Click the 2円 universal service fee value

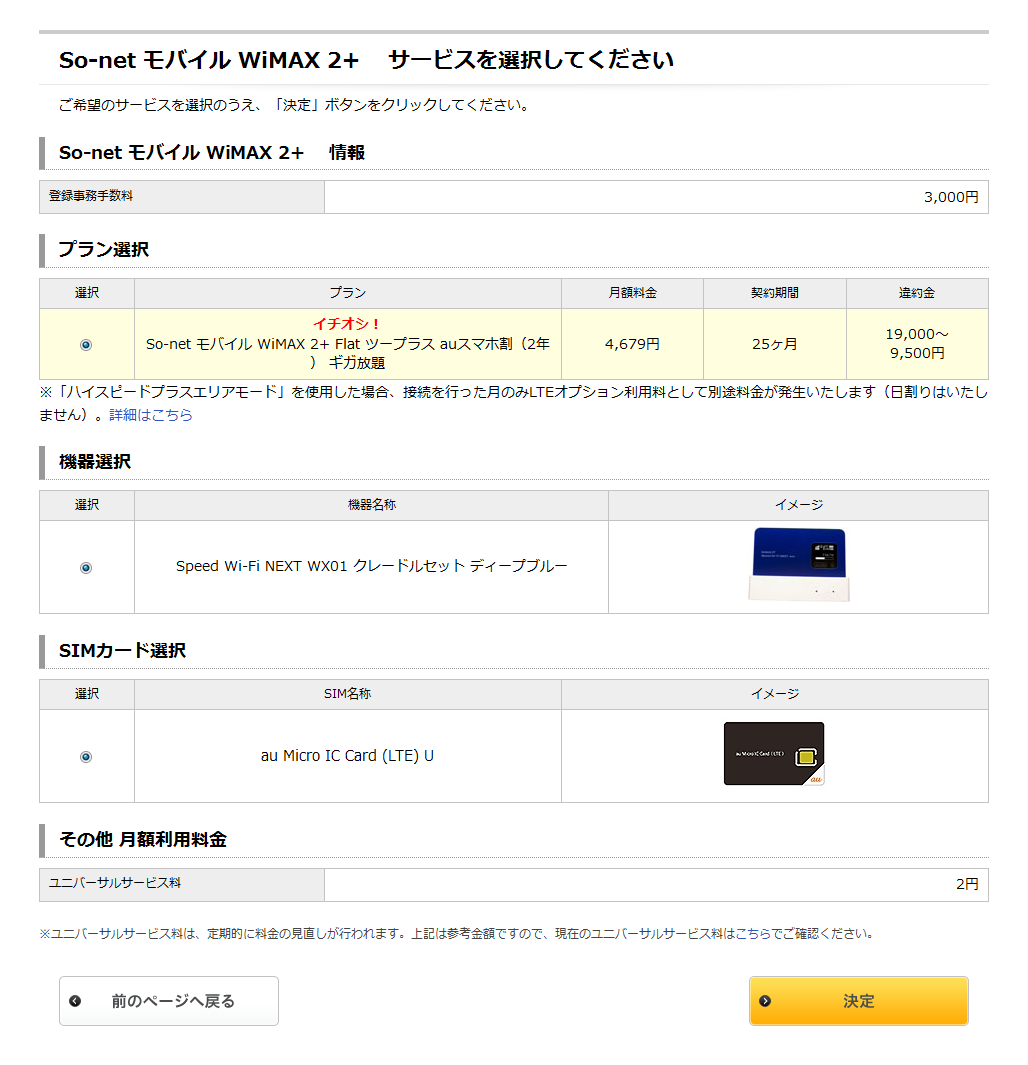tap(967, 884)
